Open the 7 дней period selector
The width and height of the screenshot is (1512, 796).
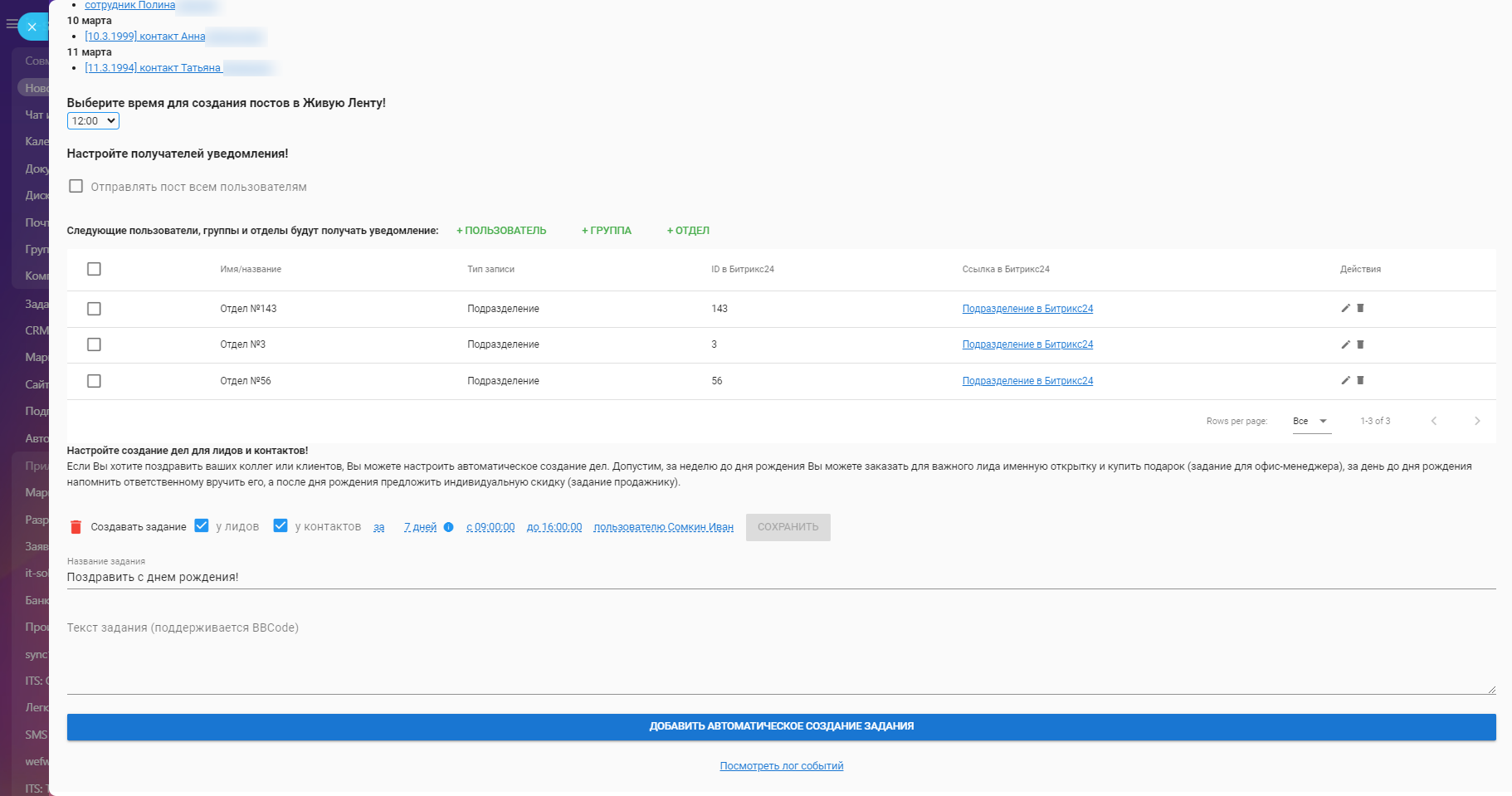click(x=420, y=527)
